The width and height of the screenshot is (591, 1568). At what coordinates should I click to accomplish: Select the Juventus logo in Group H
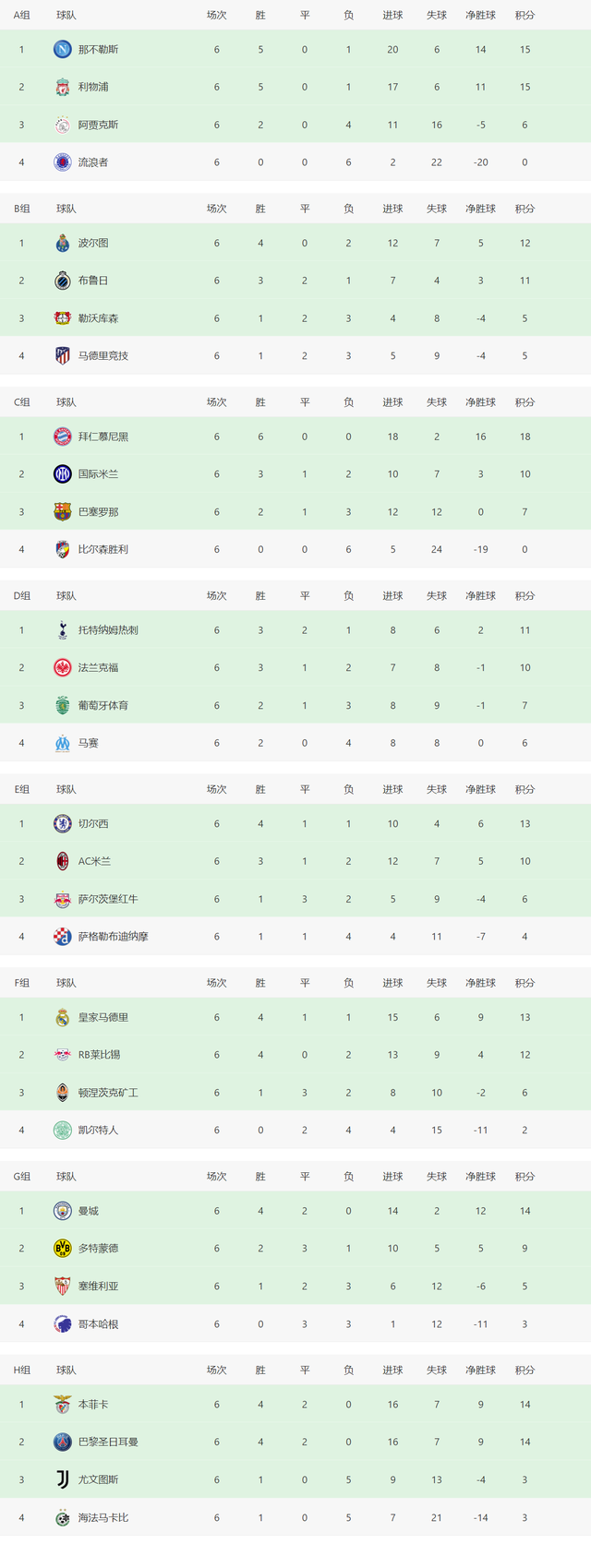click(62, 1479)
